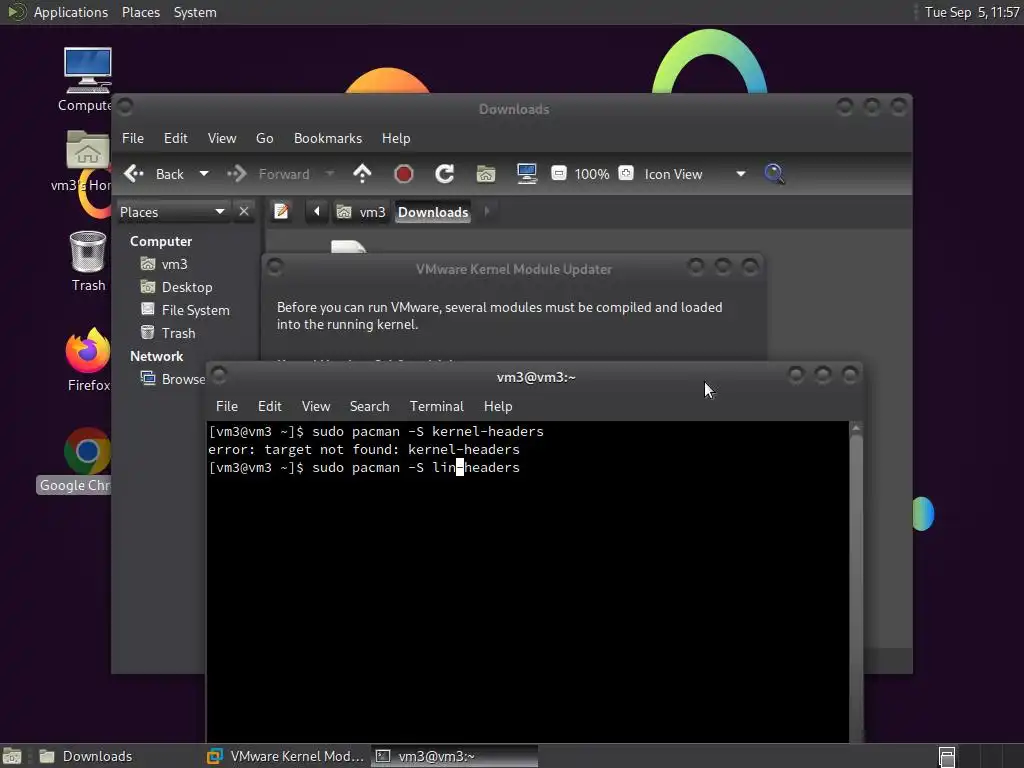Open the Help menu in Downloads window
1024x768 pixels.
click(396, 138)
